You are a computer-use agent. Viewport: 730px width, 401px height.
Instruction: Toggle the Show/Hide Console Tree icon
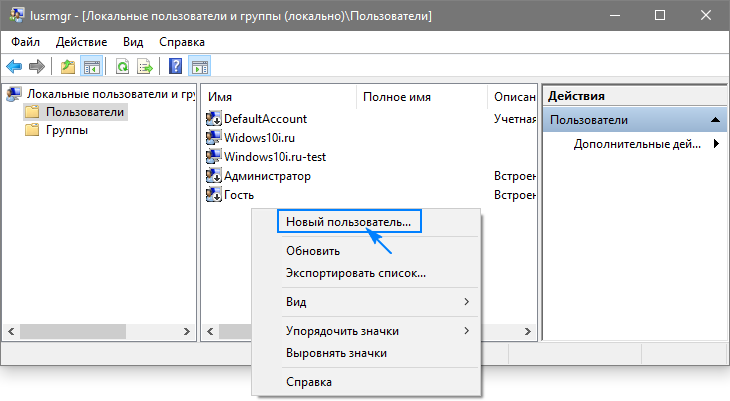tap(91, 67)
